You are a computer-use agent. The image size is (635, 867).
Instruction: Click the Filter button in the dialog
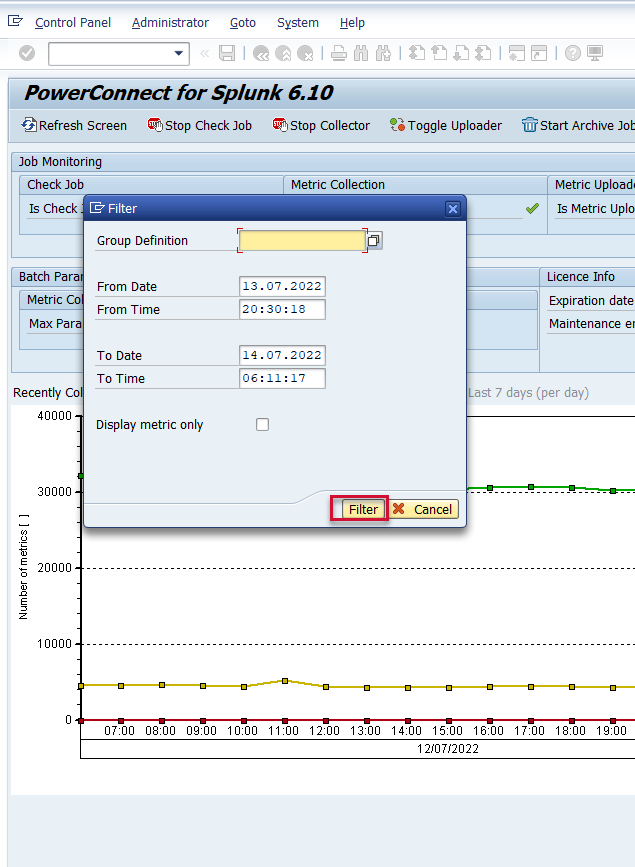point(360,509)
